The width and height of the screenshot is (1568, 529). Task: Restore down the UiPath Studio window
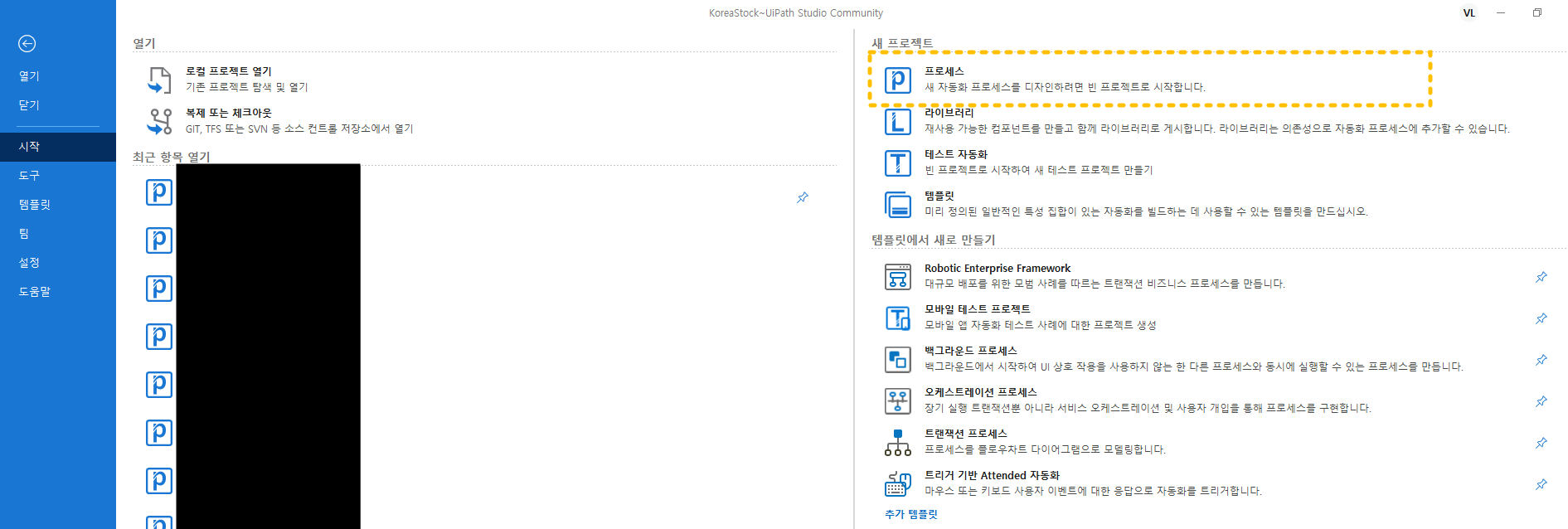click(1536, 13)
